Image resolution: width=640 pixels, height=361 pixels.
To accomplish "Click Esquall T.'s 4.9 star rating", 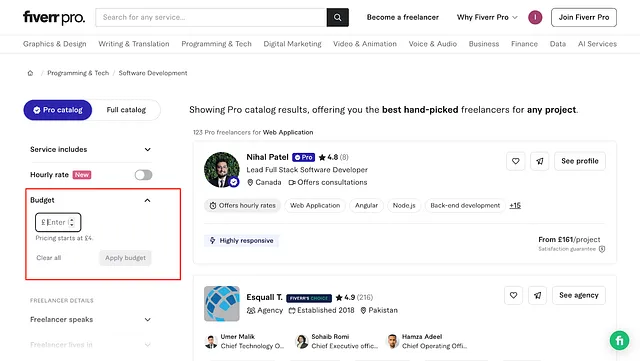I will (x=354, y=297).
